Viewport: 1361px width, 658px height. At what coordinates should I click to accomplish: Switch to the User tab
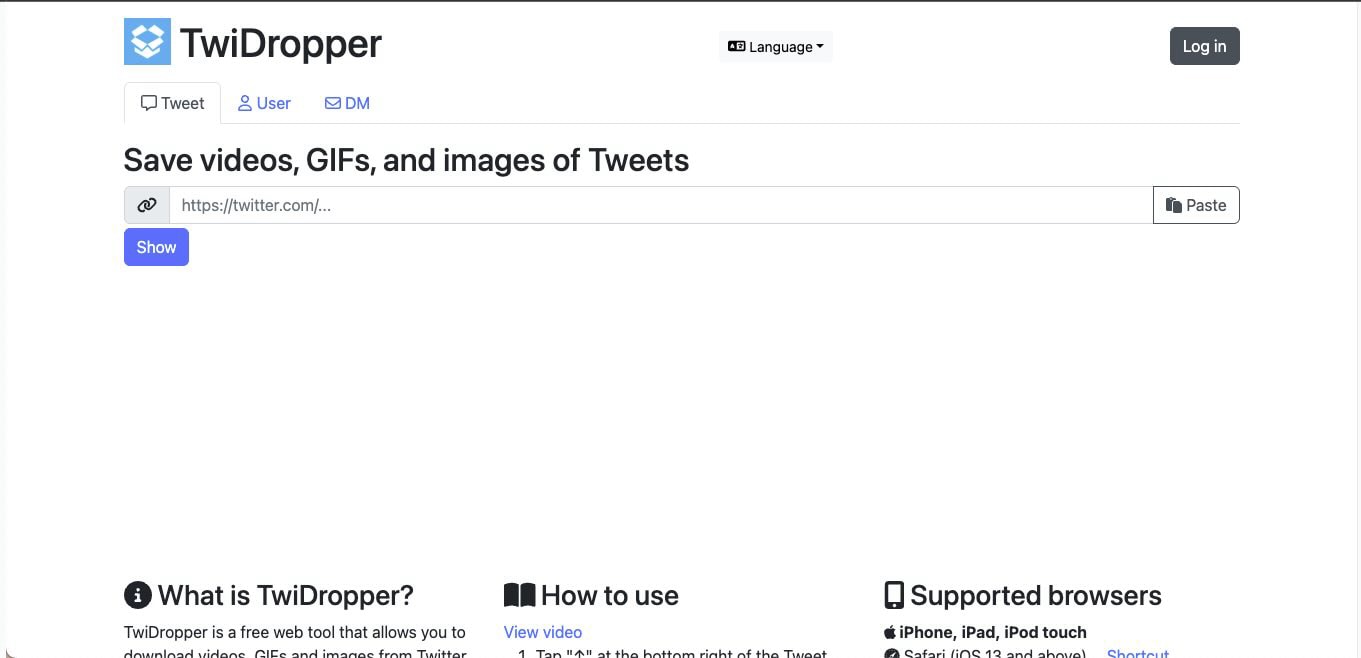tap(264, 103)
